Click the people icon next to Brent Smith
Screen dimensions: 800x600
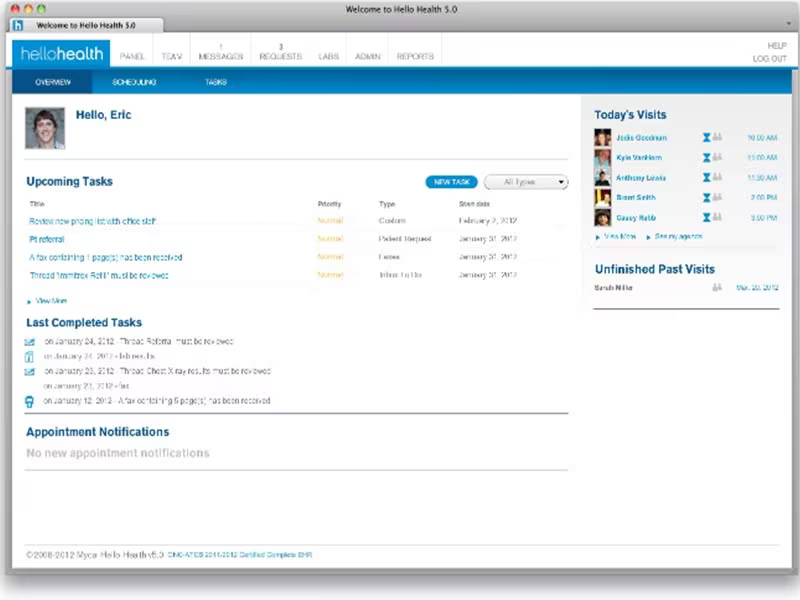(x=717, y=197)
